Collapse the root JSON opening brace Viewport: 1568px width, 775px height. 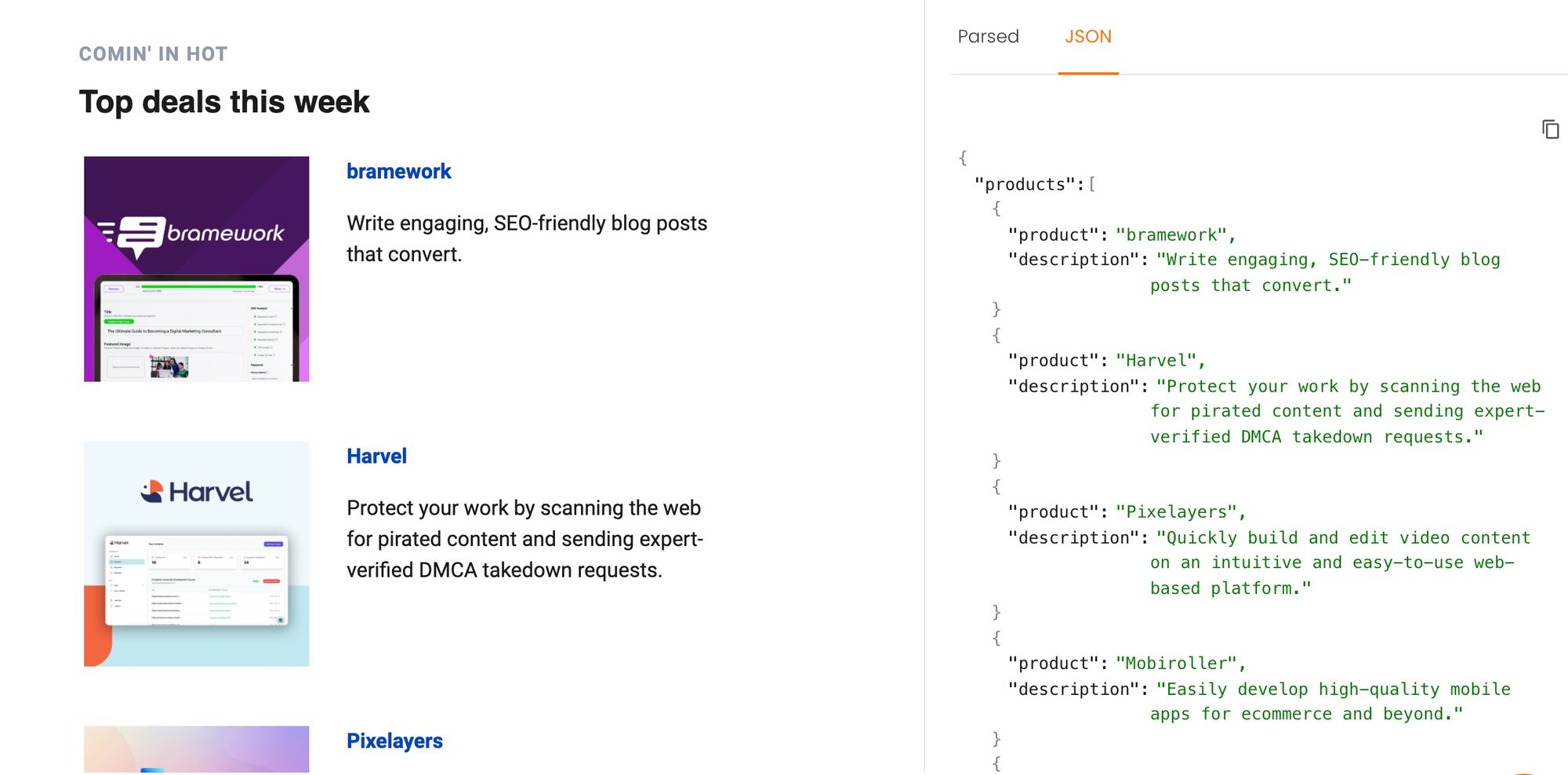coord(963,158)
